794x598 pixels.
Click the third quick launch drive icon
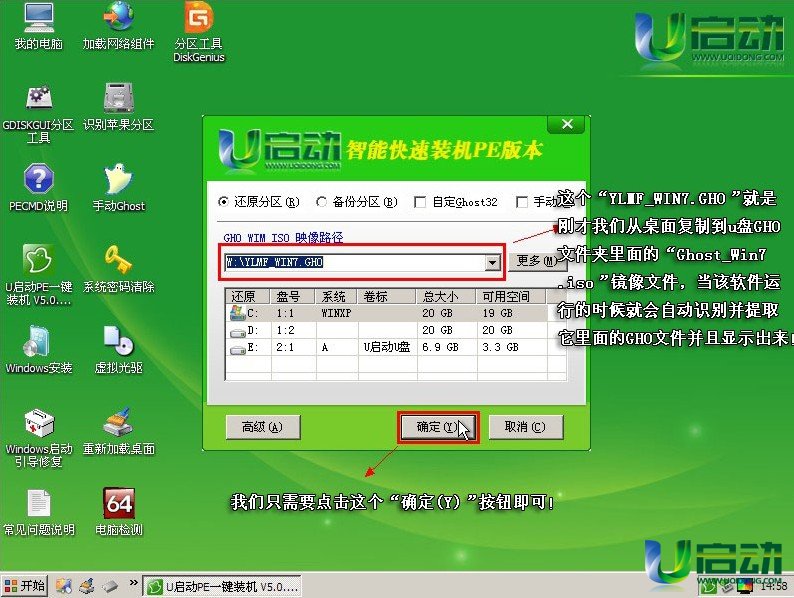(x=110, y=586)
